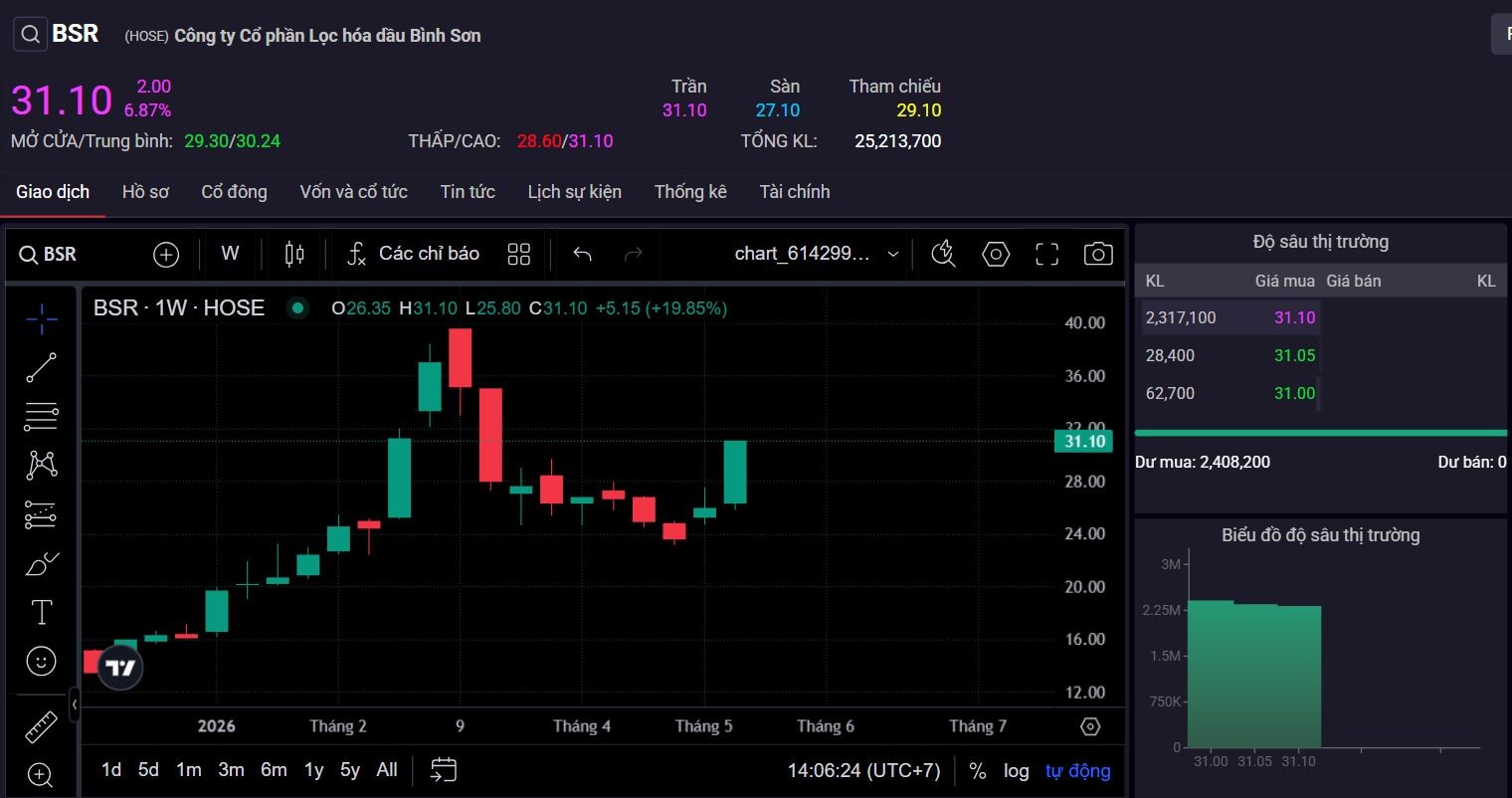Click the magnifier search icon beside BSR header
The height and width of the screenshot is (798, 1512).
pyautogui.click(x=30, y=34)
